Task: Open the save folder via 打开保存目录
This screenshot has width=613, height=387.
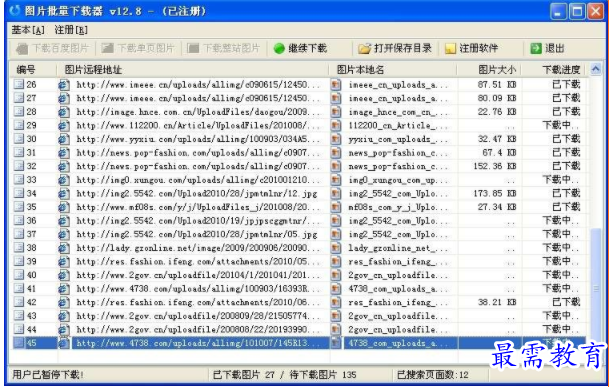Action: [x=395, y=48]
